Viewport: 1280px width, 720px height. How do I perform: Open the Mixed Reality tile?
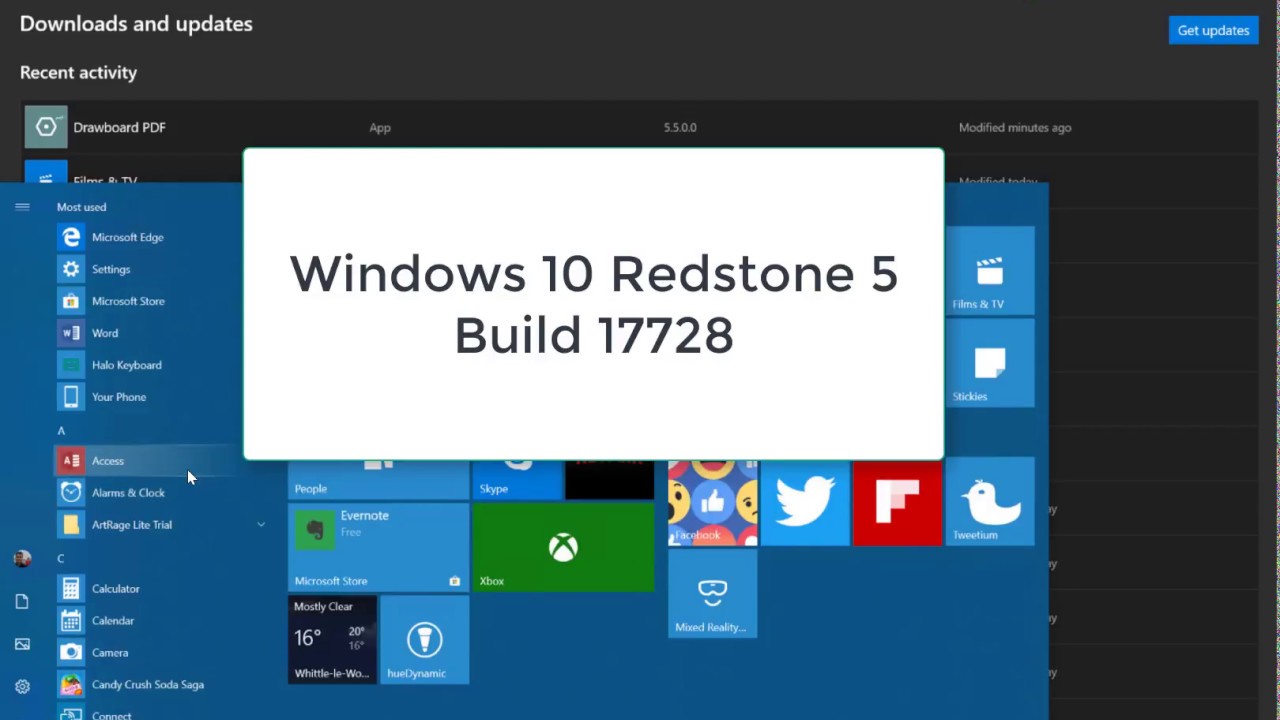click(713, 593)
